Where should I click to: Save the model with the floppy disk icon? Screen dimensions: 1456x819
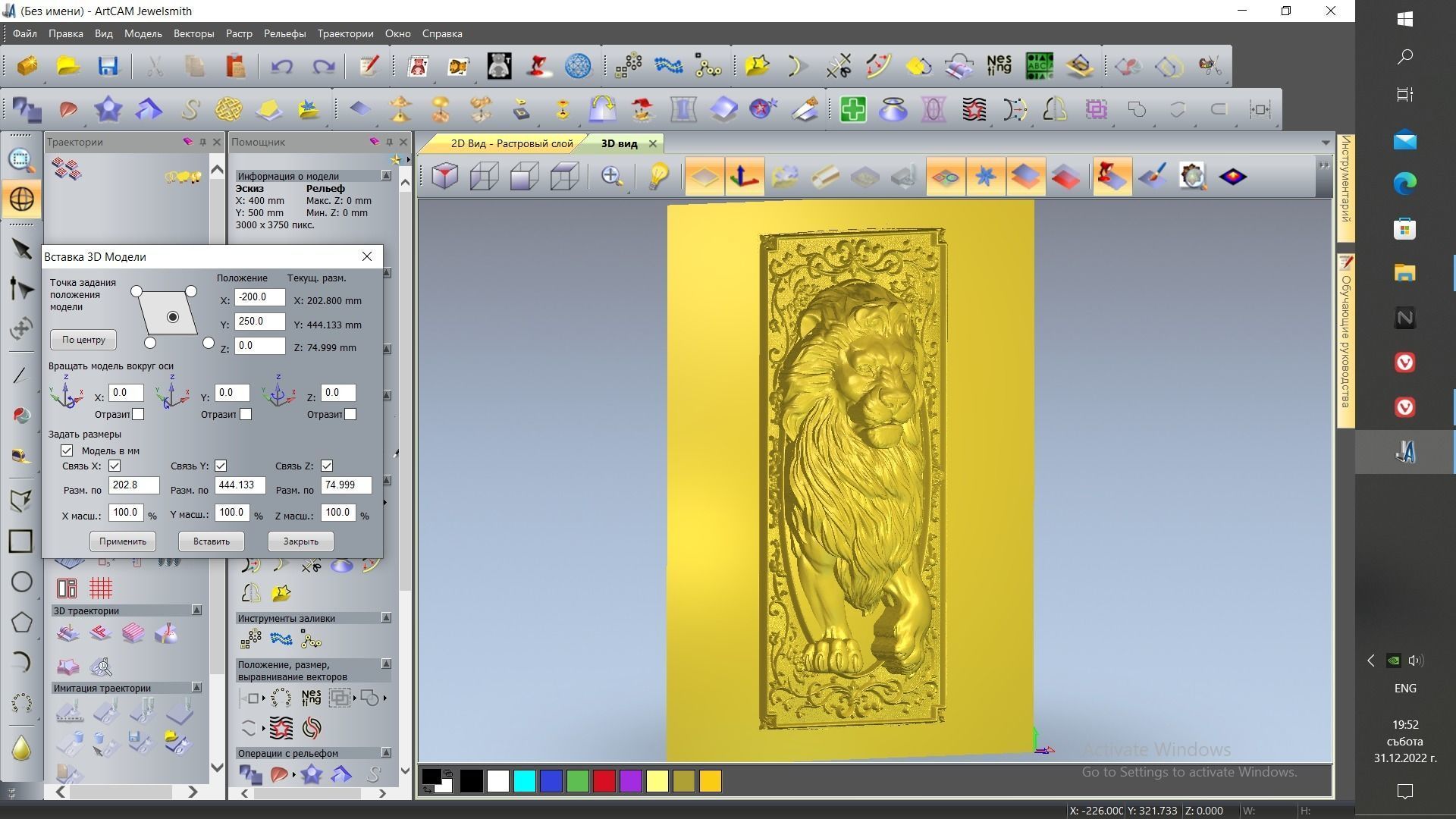[x=108, y=66]
